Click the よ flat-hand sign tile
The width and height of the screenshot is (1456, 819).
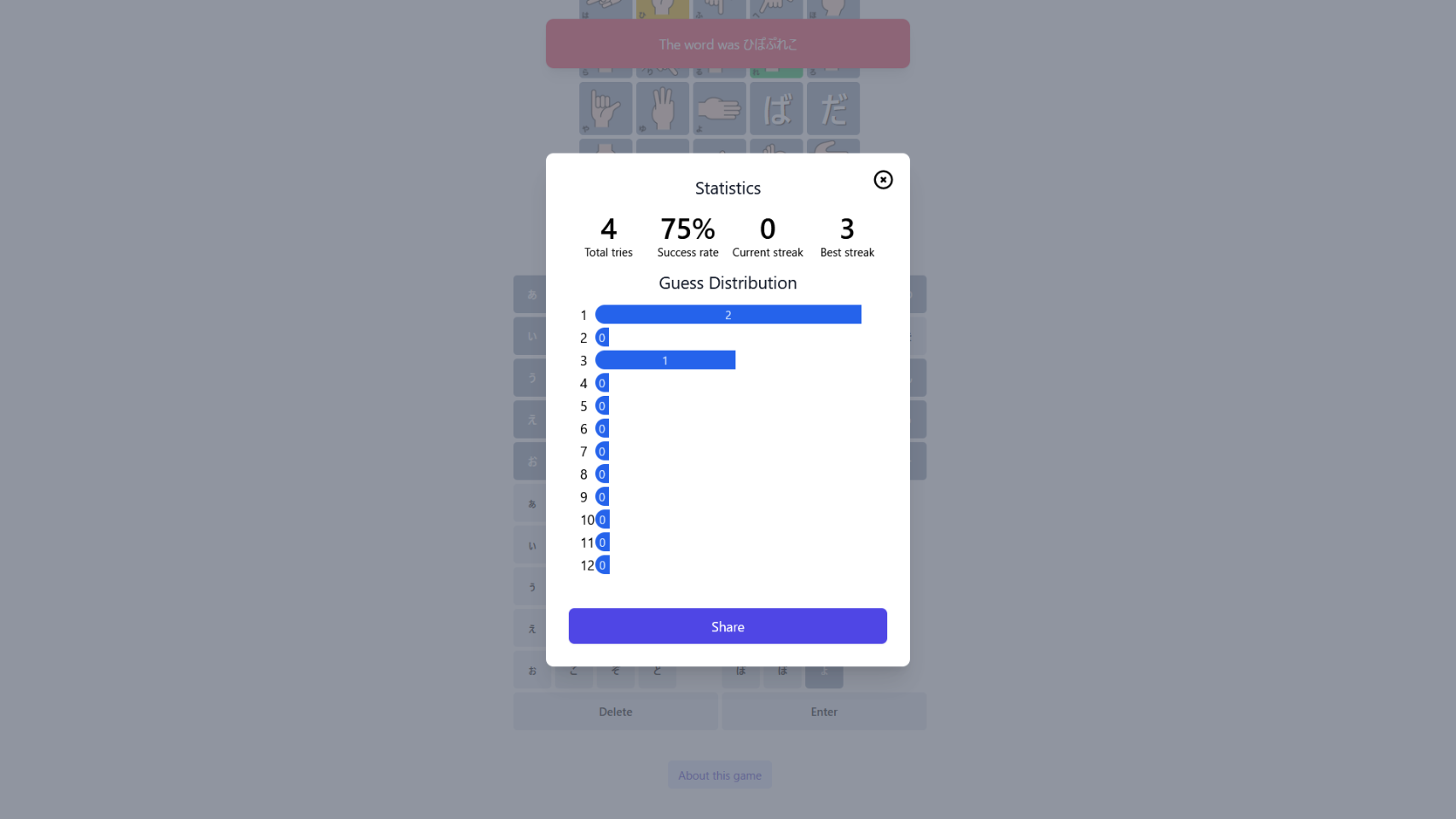coord(719,108)
